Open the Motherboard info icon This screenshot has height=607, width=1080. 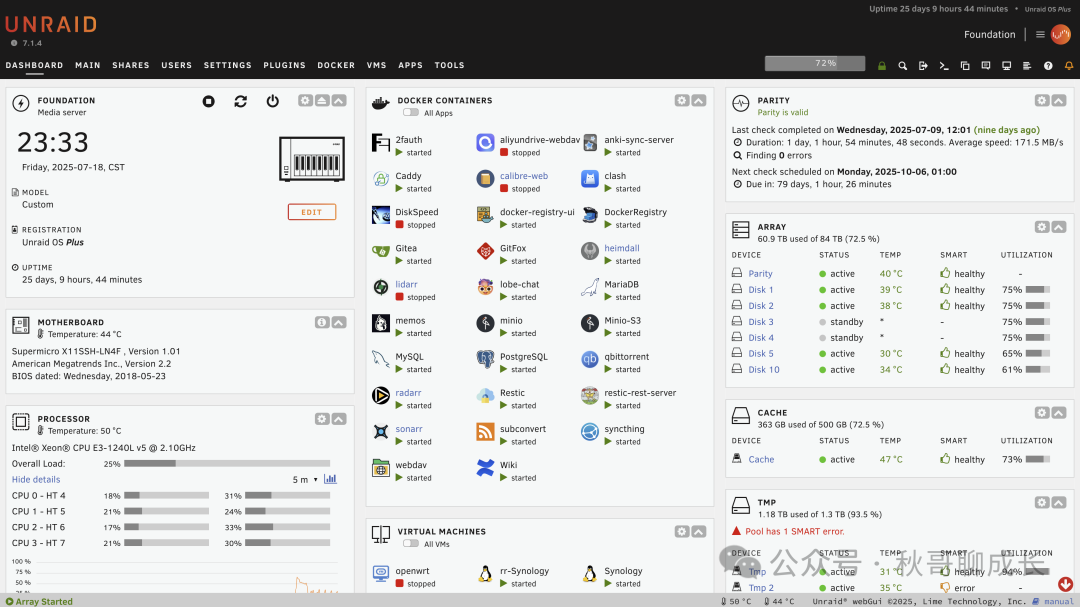322,322
